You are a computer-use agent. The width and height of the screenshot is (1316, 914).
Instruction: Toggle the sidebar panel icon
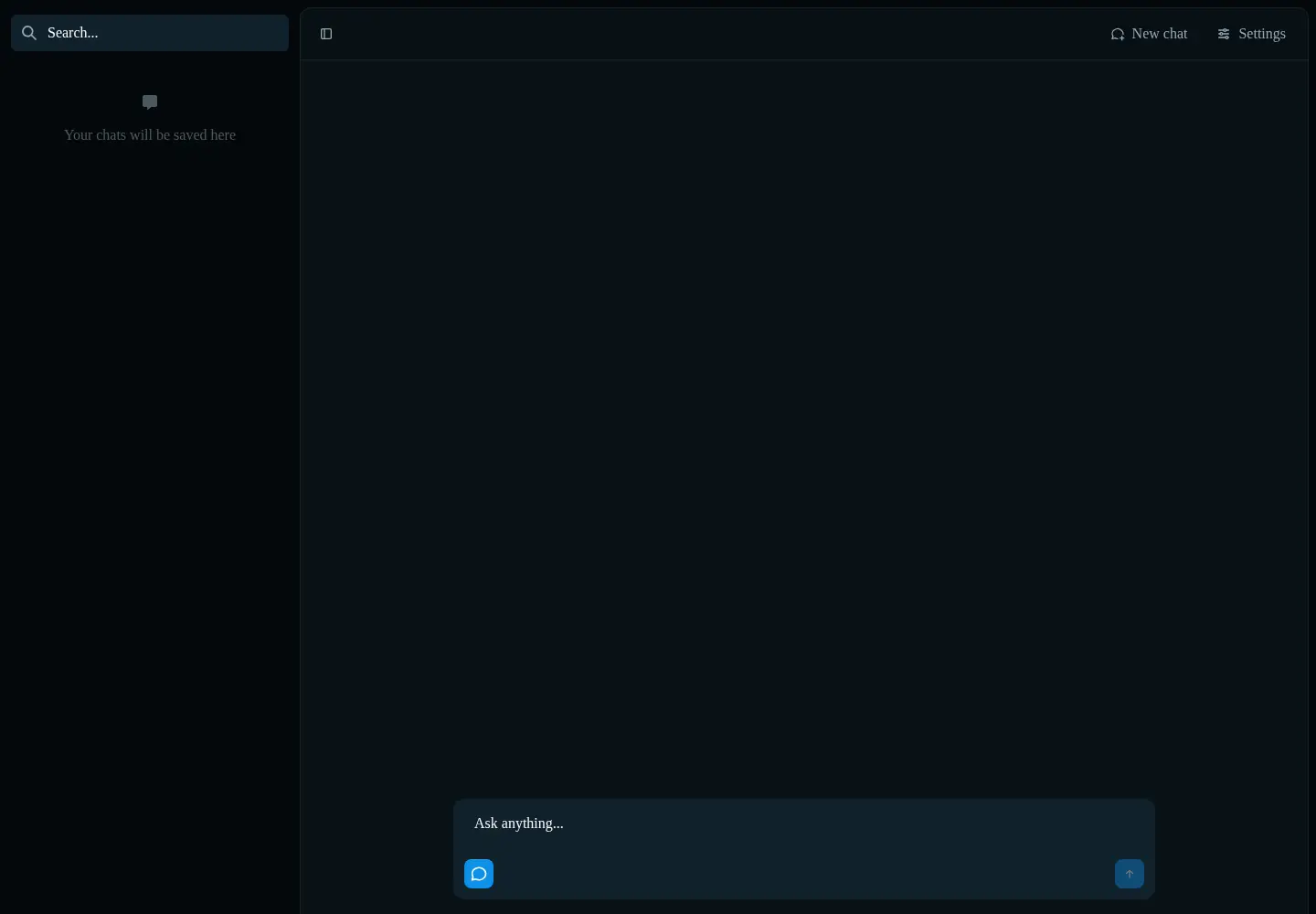326,34
